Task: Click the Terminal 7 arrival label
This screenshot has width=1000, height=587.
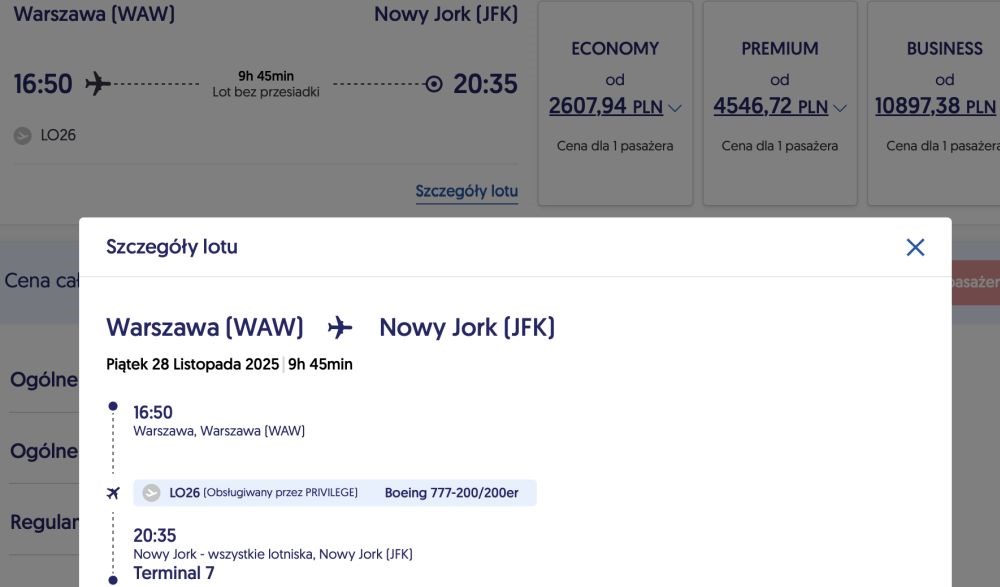Action: pos(174,573)
